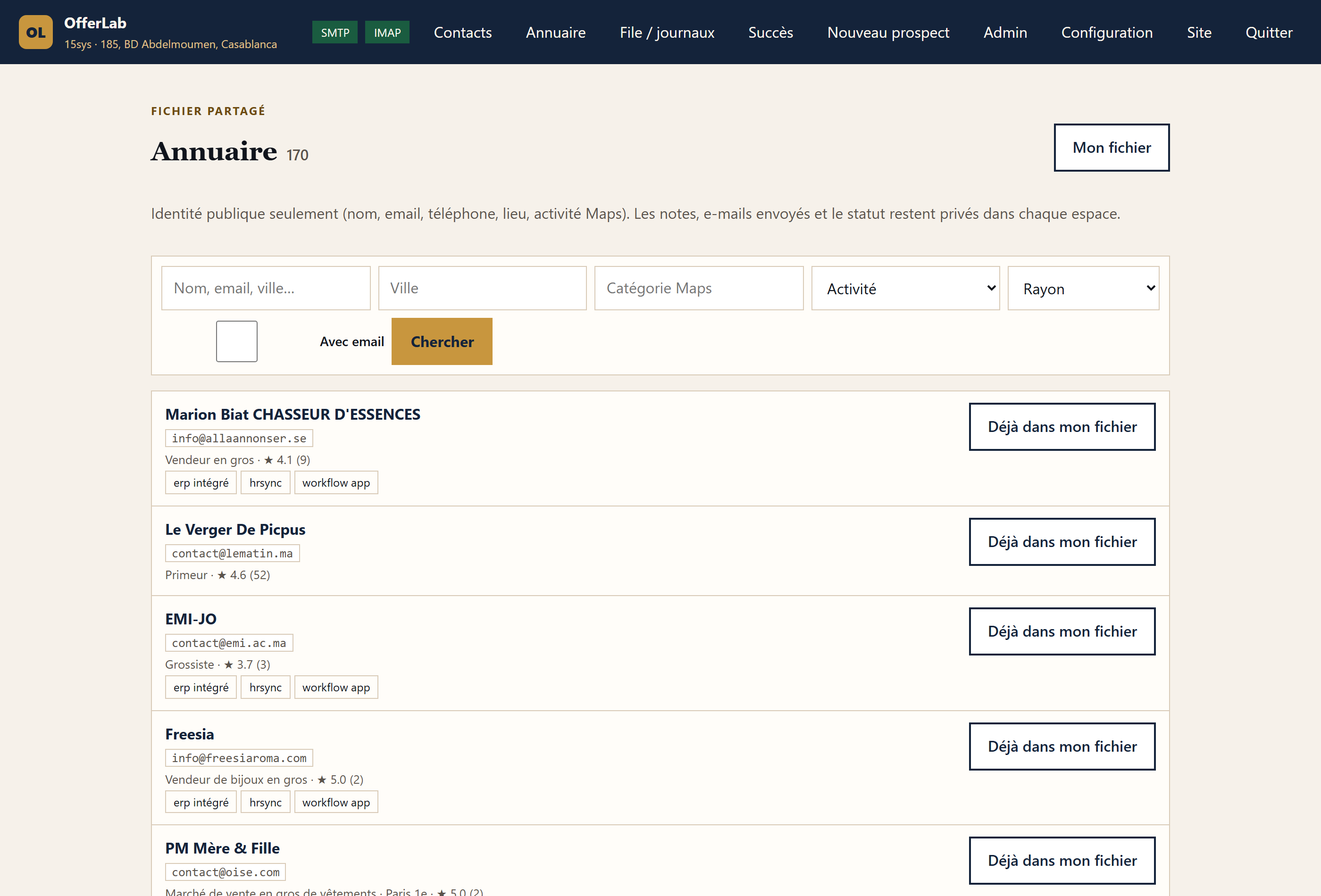Screen dimensions: 1321x896
Task: Click the 15sys Casablanca address text in header
Action: 170,44
